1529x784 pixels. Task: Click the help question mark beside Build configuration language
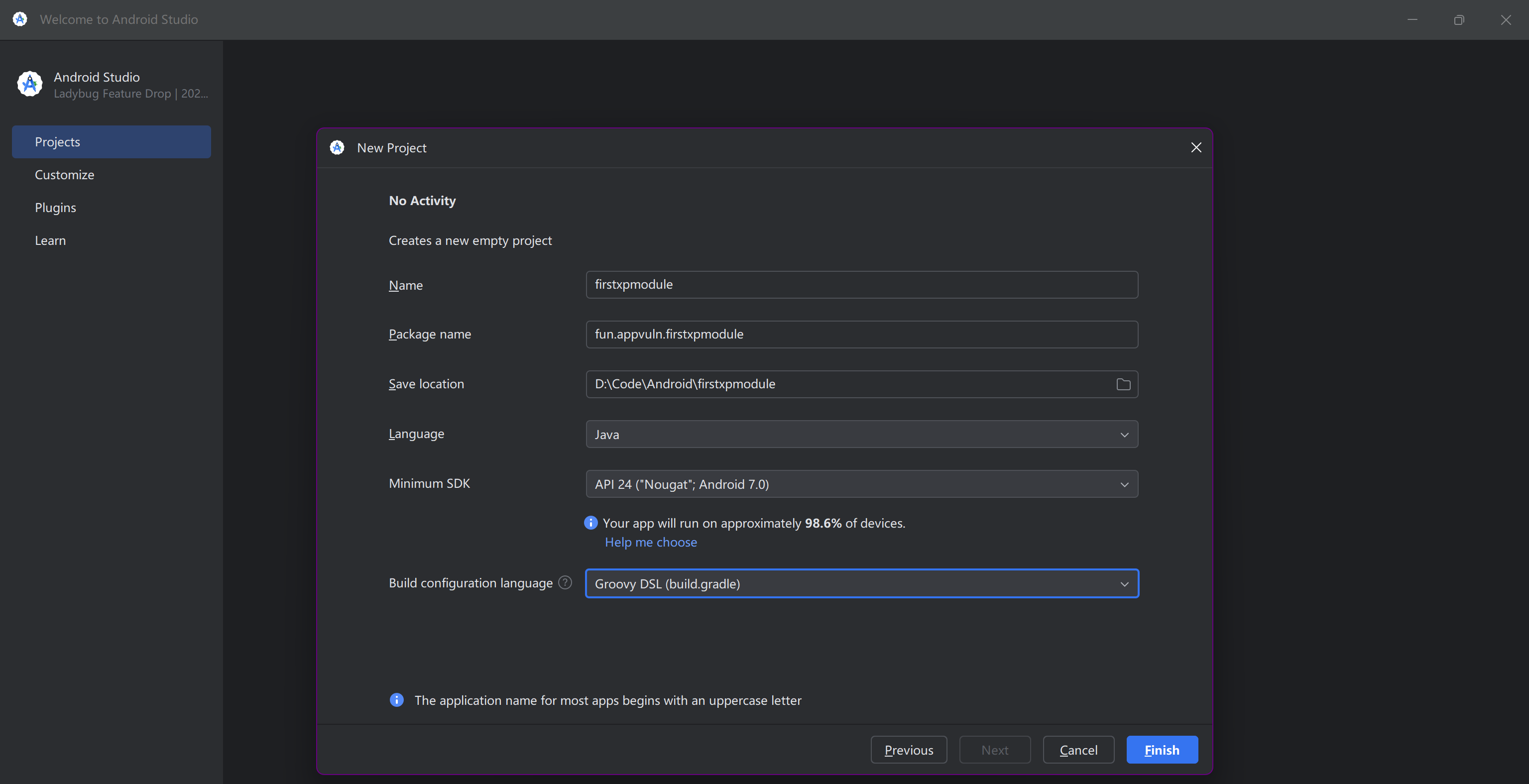point(565,583)
